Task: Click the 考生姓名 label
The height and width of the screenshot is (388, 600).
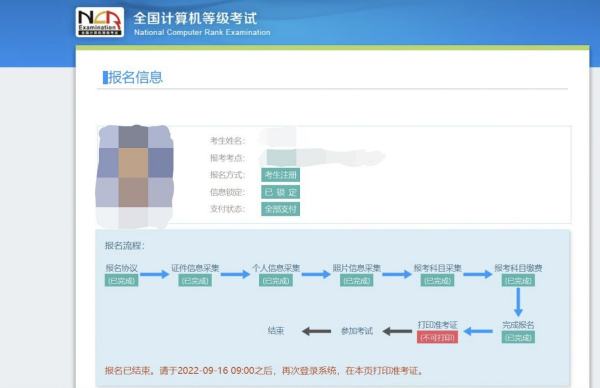Action: [x=228, y=141]
